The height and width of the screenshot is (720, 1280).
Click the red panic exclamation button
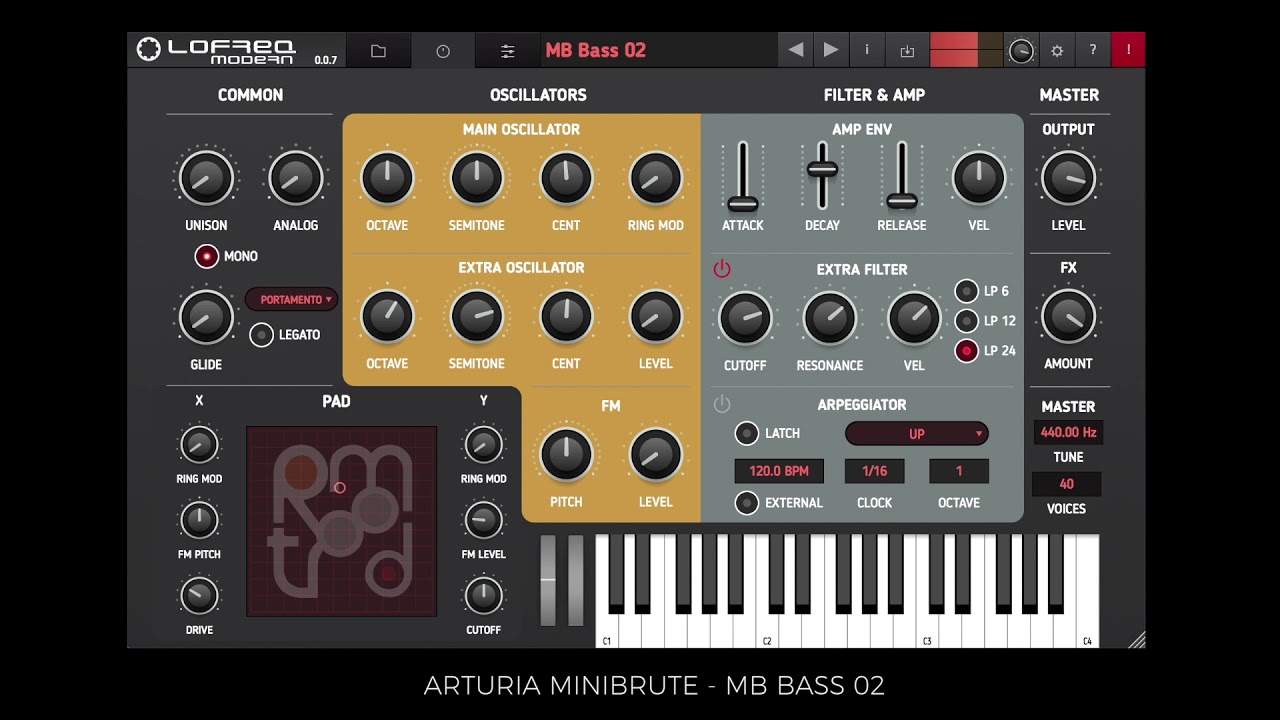click(1128, 50)
